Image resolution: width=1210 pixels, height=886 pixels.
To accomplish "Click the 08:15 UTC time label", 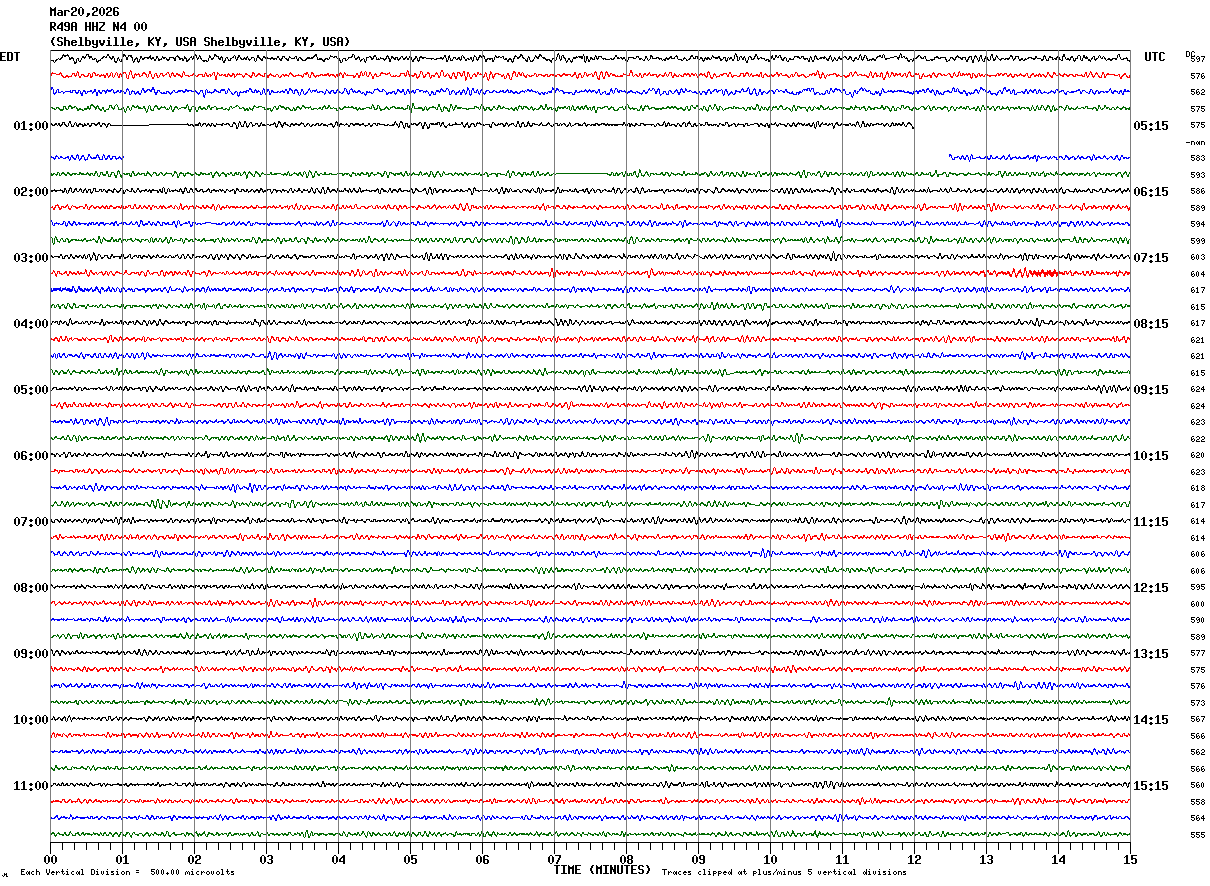I will click(1150, 324).
